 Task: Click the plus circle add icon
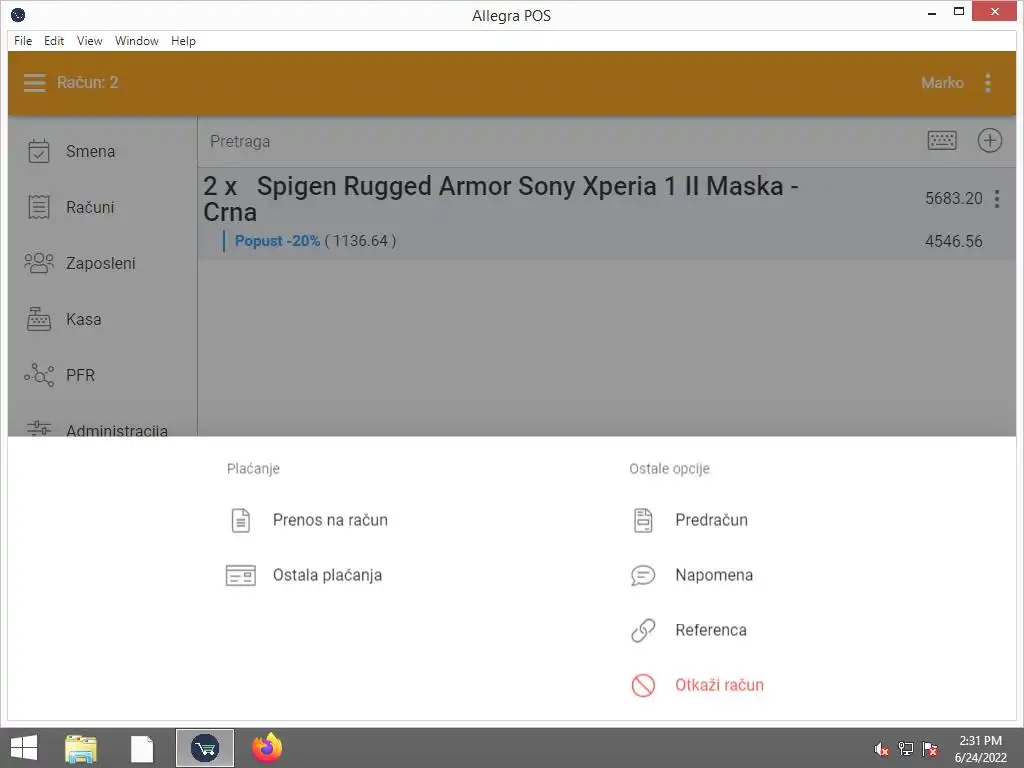click(x=989, y=140)
